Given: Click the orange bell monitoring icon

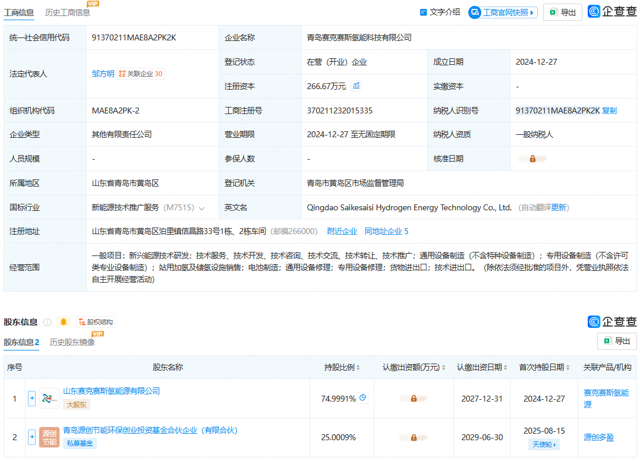Looking at the screenshot, I should [x=64, y=322].
